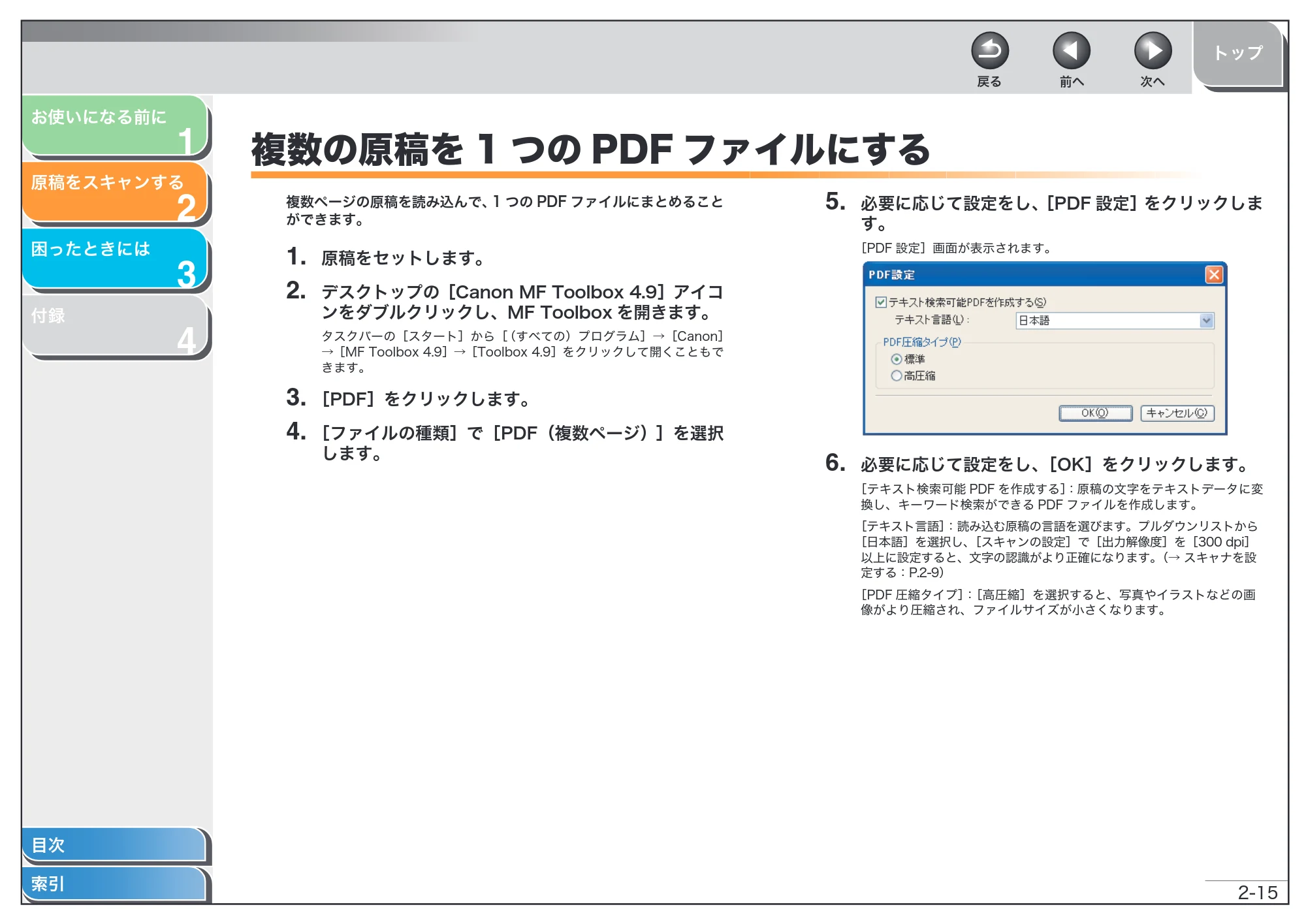This screenshot has height=924, width=1306.
Task: Open chapter 1 お使いになる前に tab
Action: [115, 126]
